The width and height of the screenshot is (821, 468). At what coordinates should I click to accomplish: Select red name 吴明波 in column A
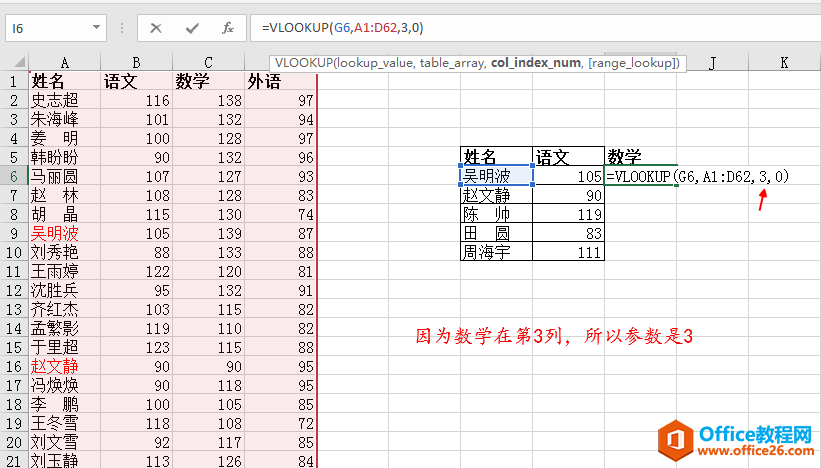coord(64,233)
